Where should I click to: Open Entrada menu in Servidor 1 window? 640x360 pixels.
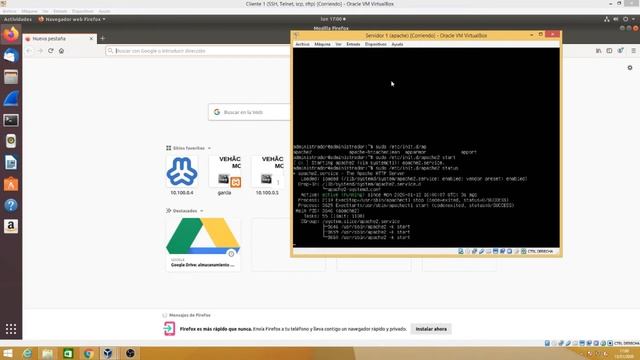pos(353,44)
